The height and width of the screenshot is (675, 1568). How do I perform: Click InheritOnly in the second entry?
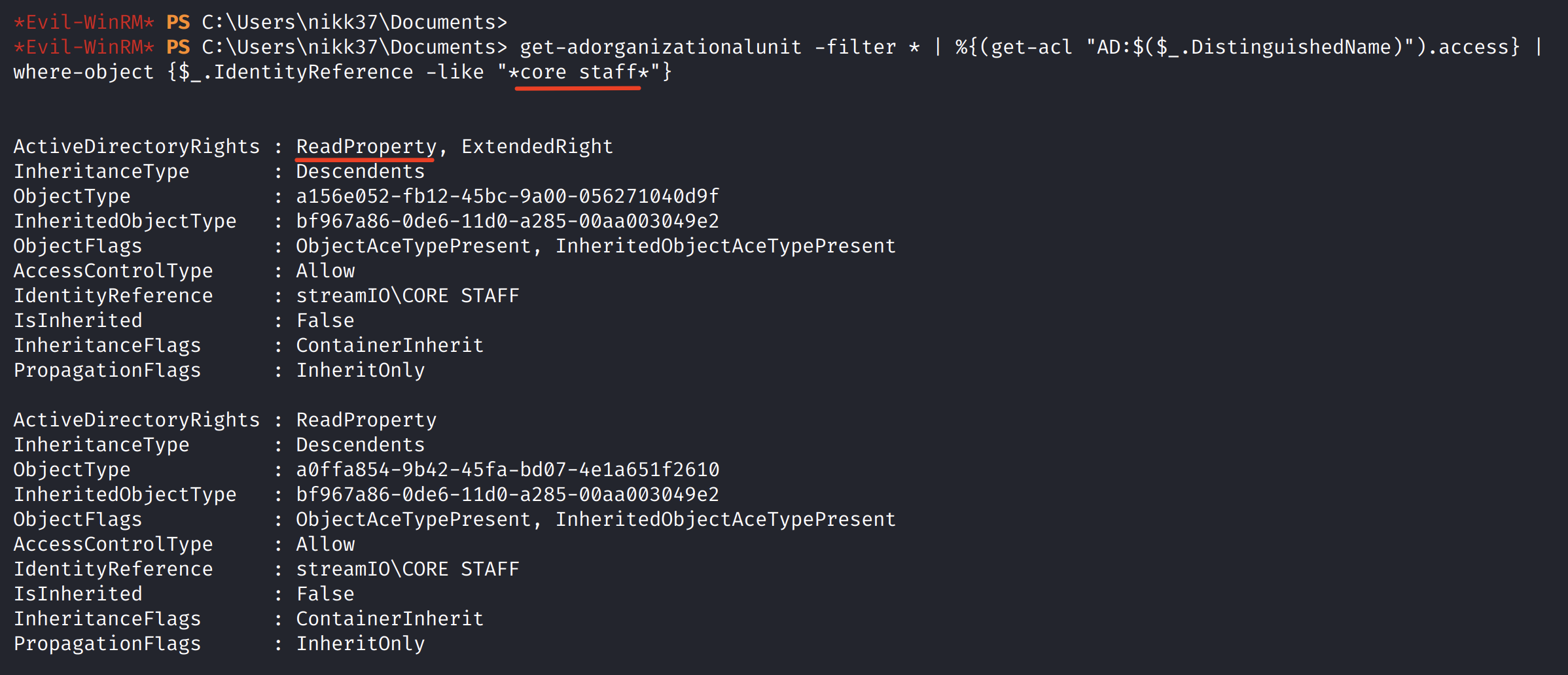click(x=360, y=644)
